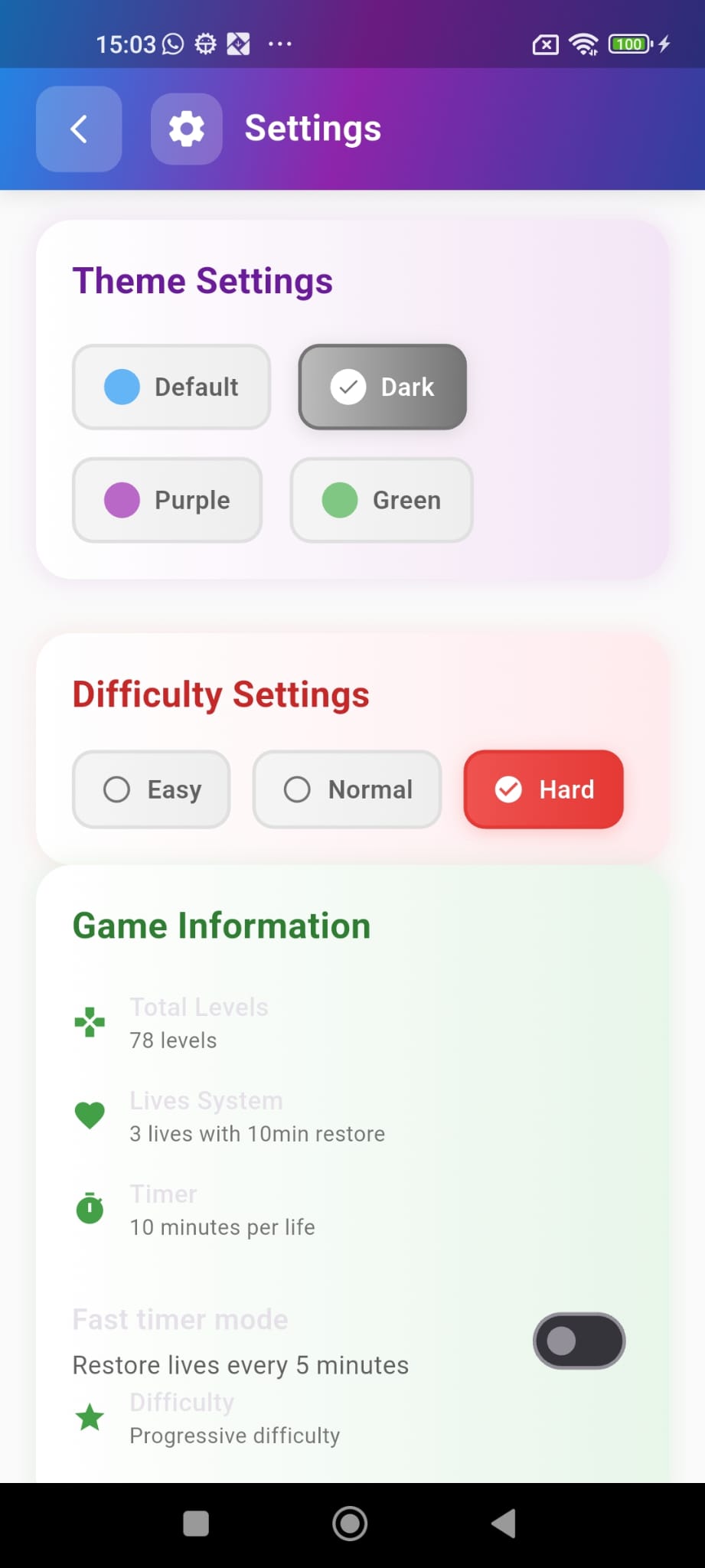705x1568 pixels.
Task: Choose the Hard difficulty option
Action: tap(543, 789)
